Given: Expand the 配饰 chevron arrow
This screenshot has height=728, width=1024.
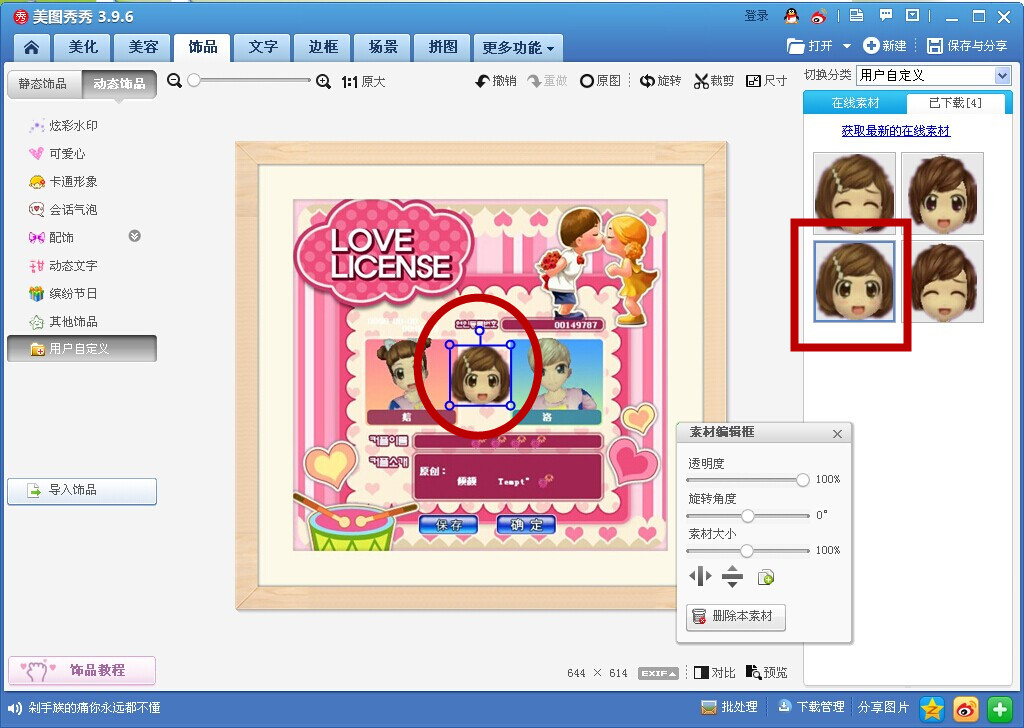Looking at the screenshot, I should click(135, 236).
